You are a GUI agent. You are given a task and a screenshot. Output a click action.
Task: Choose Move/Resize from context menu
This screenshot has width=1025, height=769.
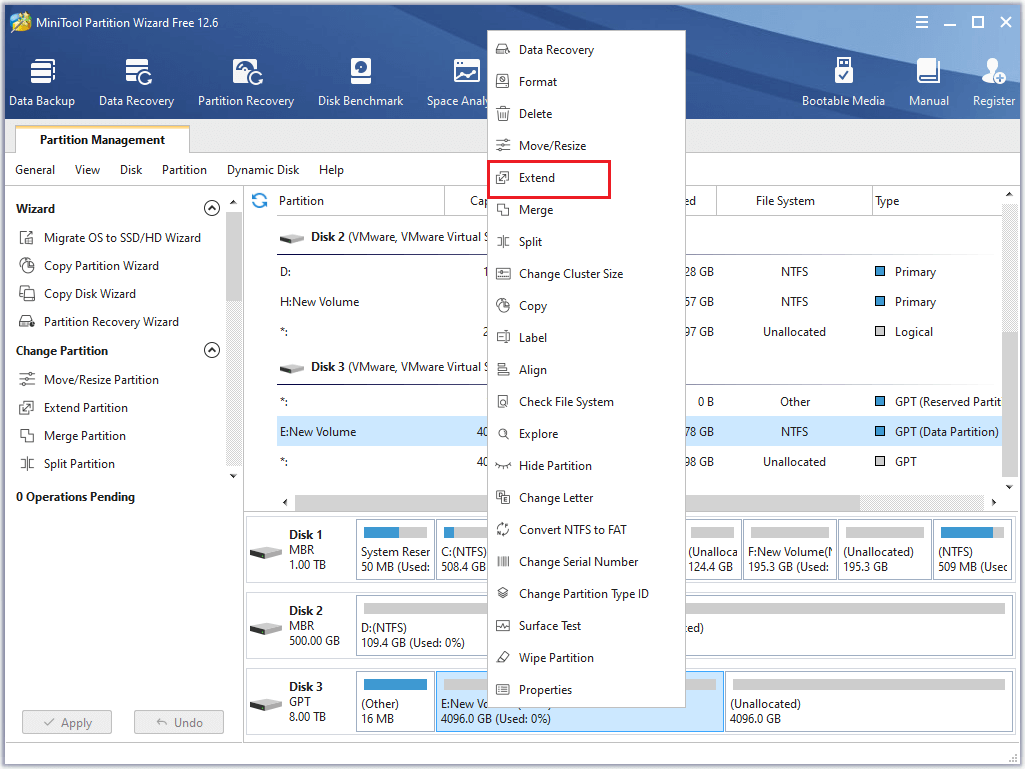coord(586,146)
